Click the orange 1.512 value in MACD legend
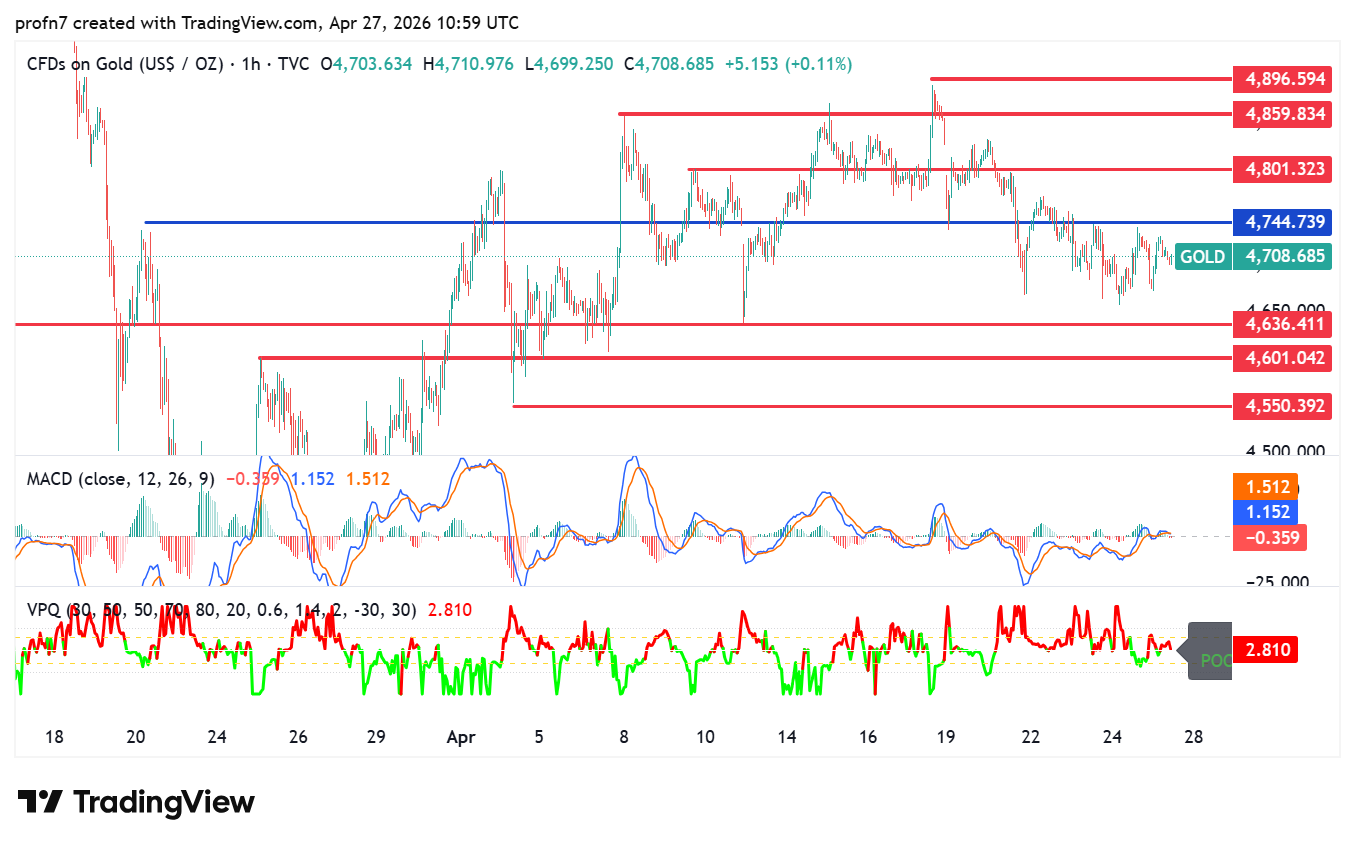 [x=368, y=479]
